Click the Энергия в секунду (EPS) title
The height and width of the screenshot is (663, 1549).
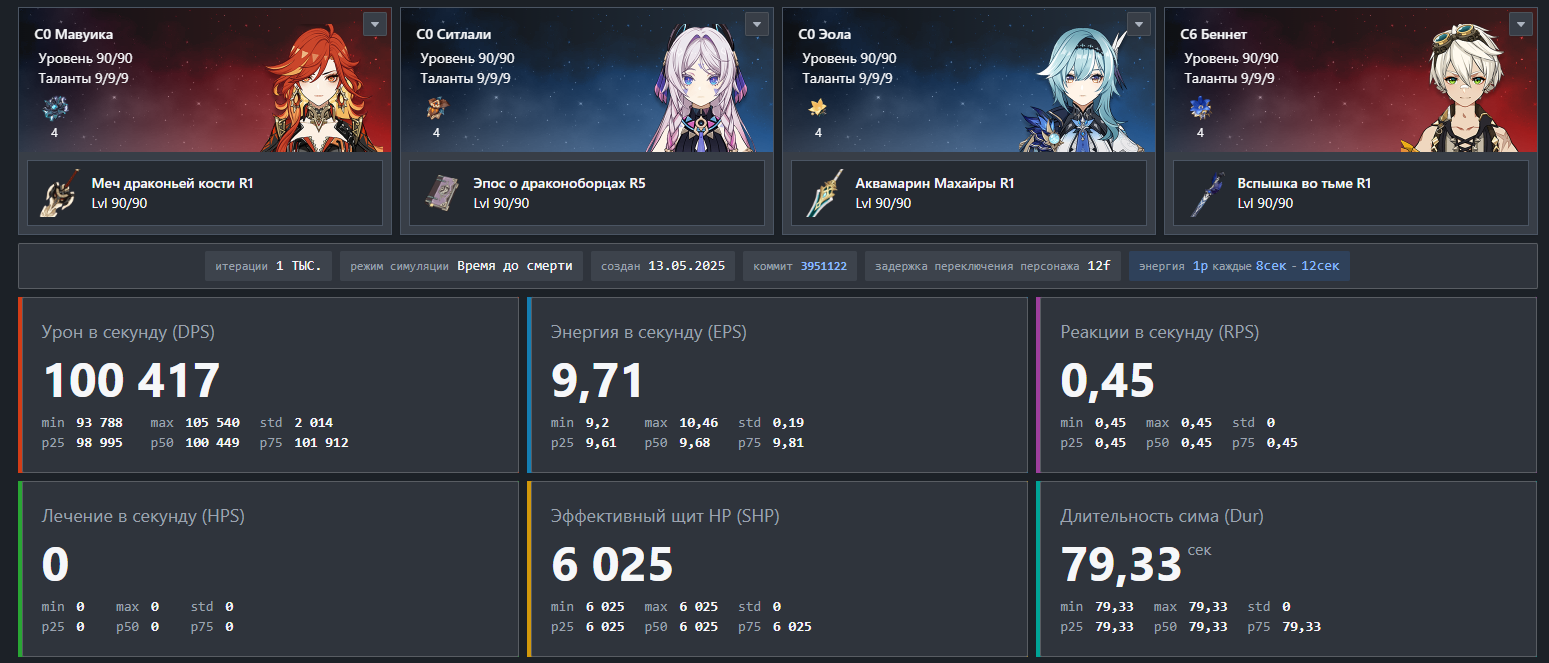[649, 332]
